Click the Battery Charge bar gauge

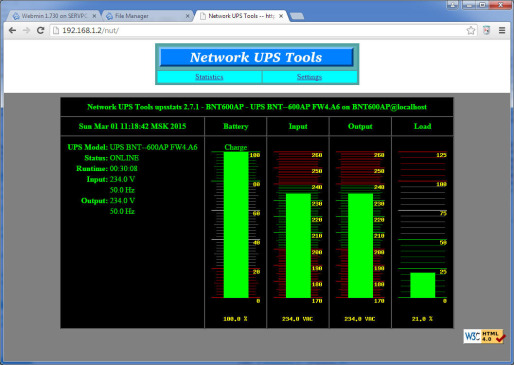pyautogui.click(x=236, y=225)
